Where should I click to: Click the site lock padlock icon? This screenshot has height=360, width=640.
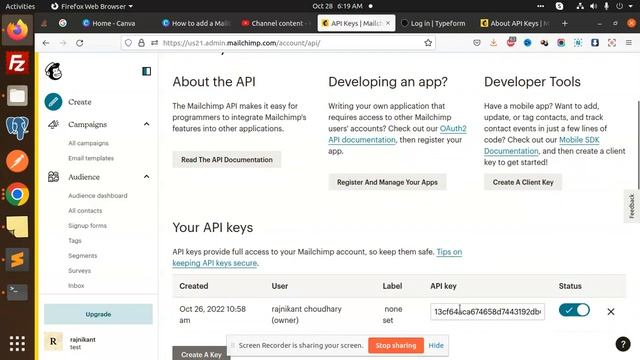[x=141, y=43]
